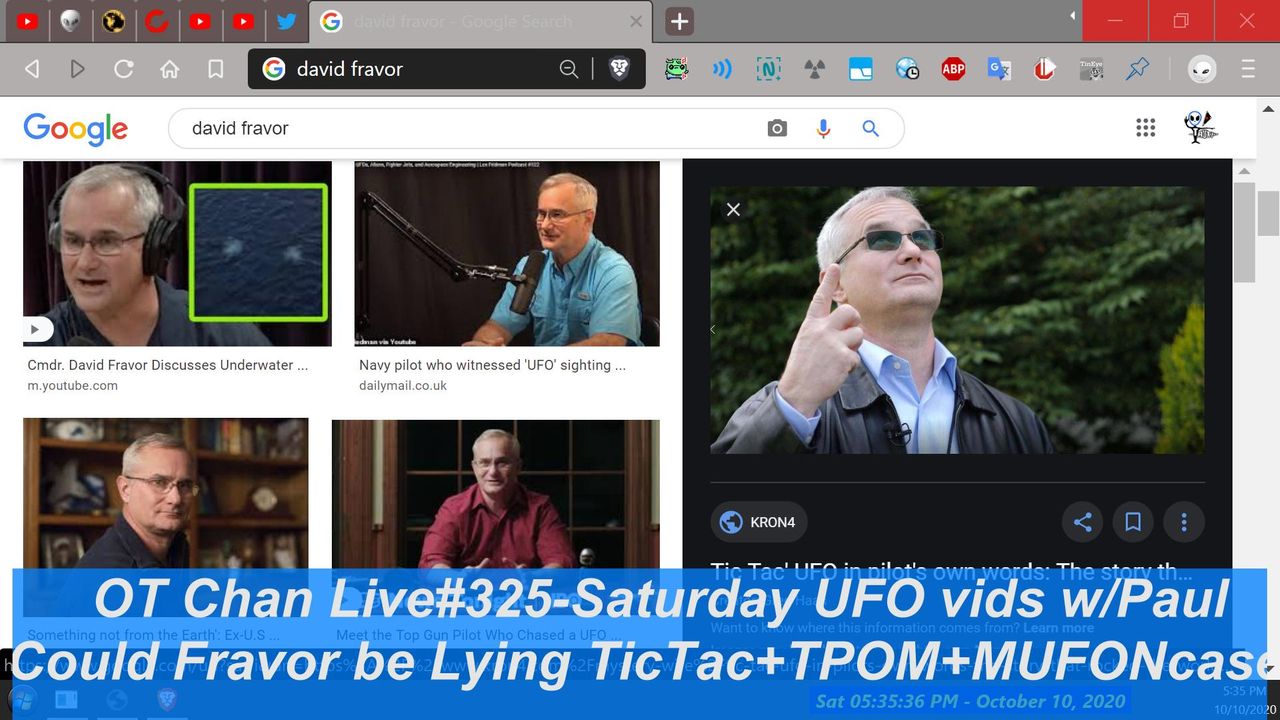
Task: Start voice search with microphone icon
Action: pos(824,128)
